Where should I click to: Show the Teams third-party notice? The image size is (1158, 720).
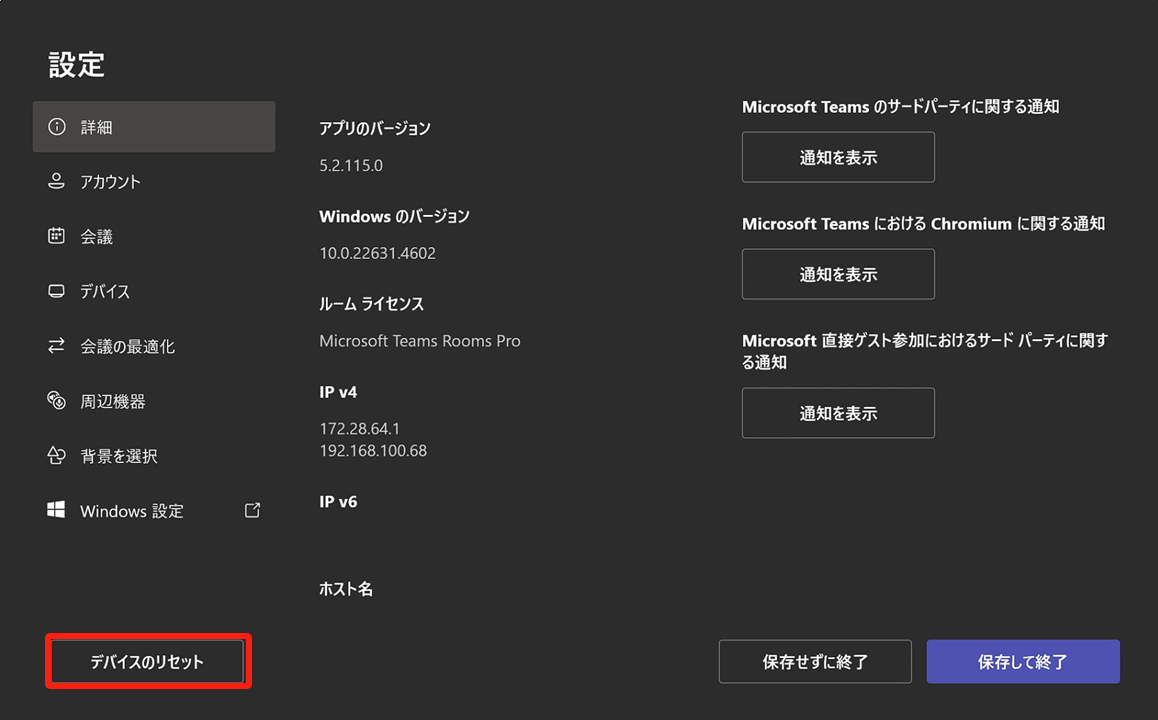click(x=838, y=157)
